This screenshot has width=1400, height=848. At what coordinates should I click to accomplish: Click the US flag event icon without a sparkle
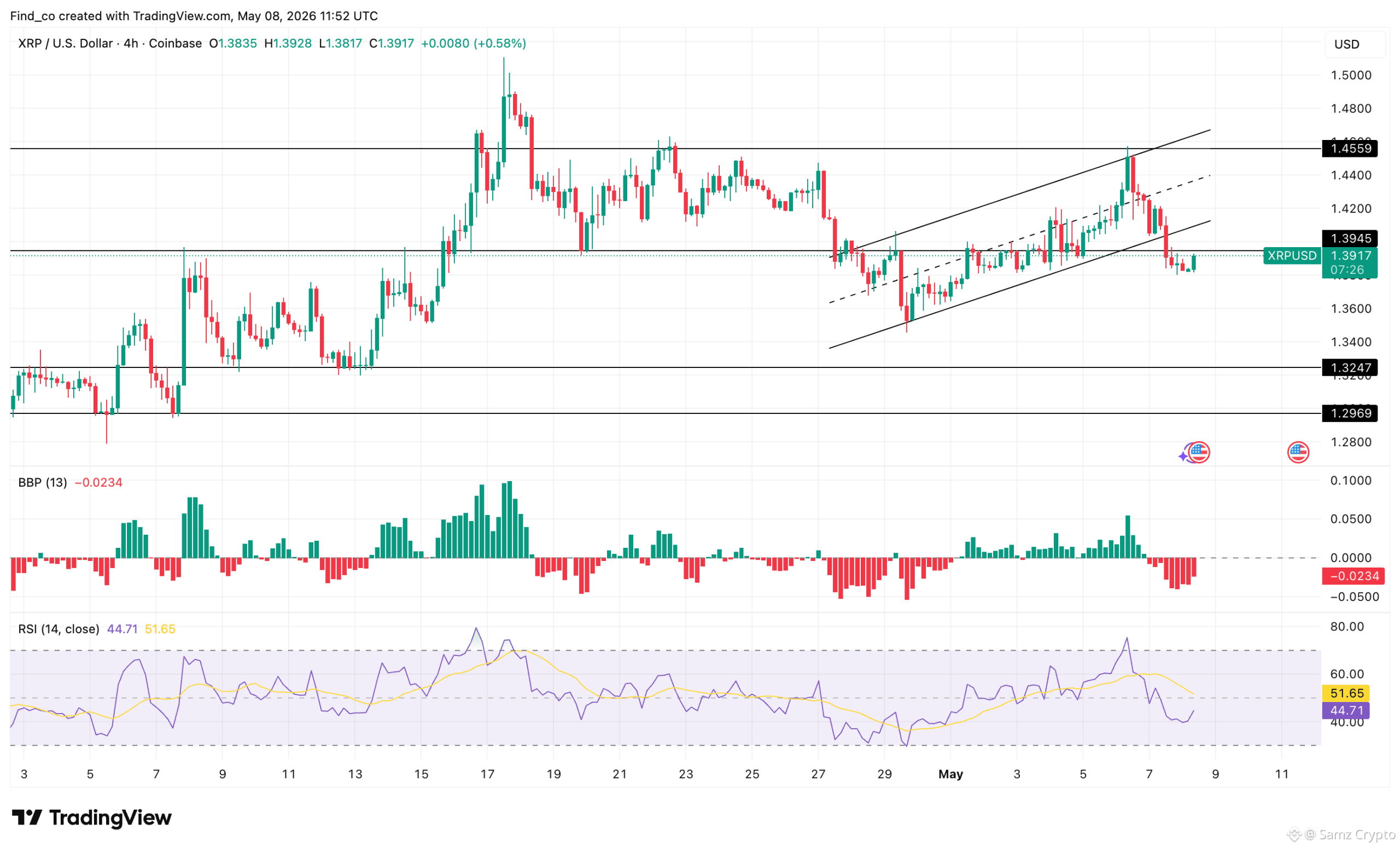coord(1298,453)
